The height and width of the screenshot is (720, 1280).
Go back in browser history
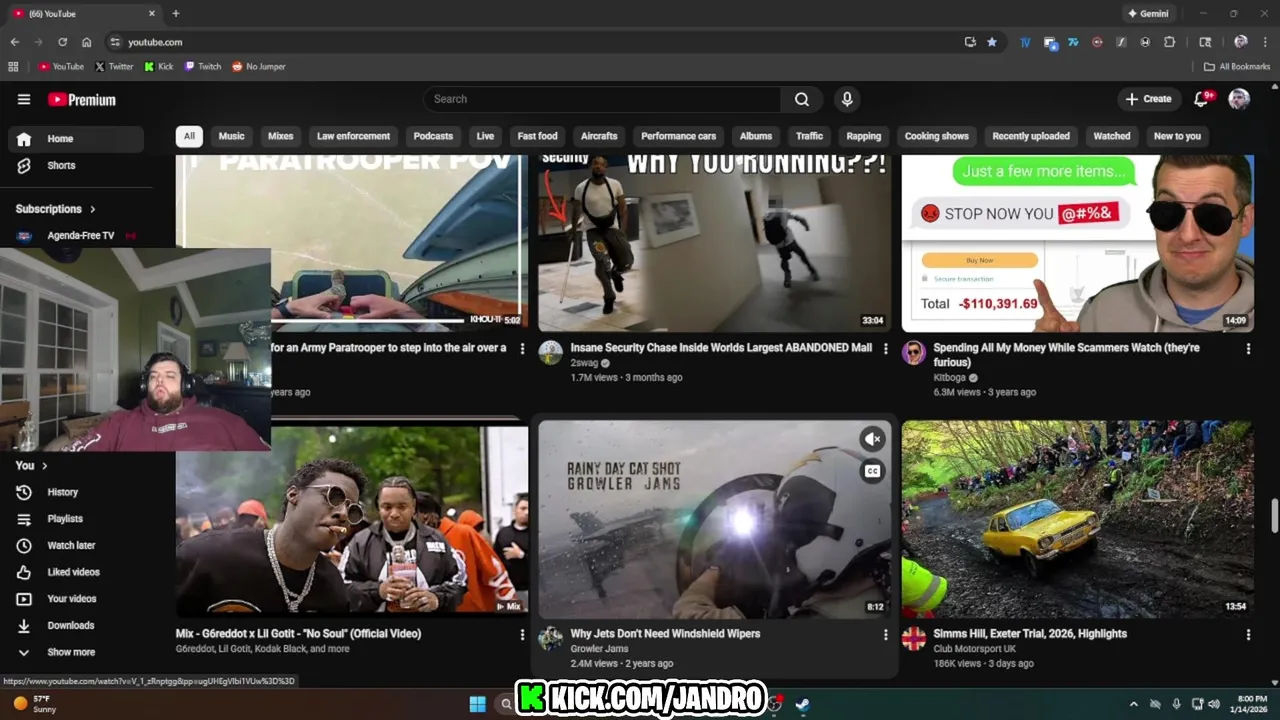tap(14, 42)
